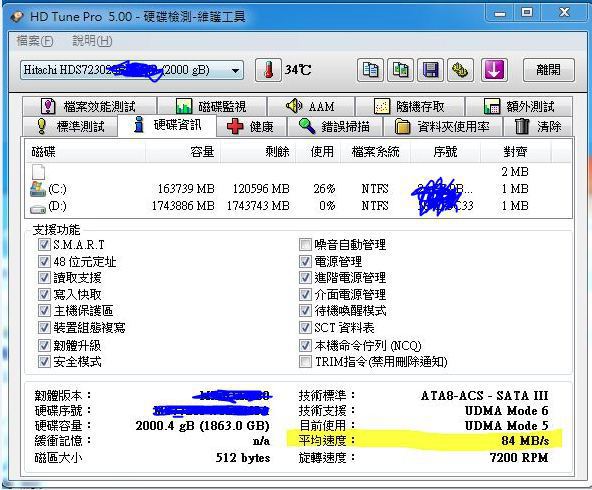This screenshot has height=490, width=592.
Task: Click the copy screenshot icon
Action: click(400, 70)
